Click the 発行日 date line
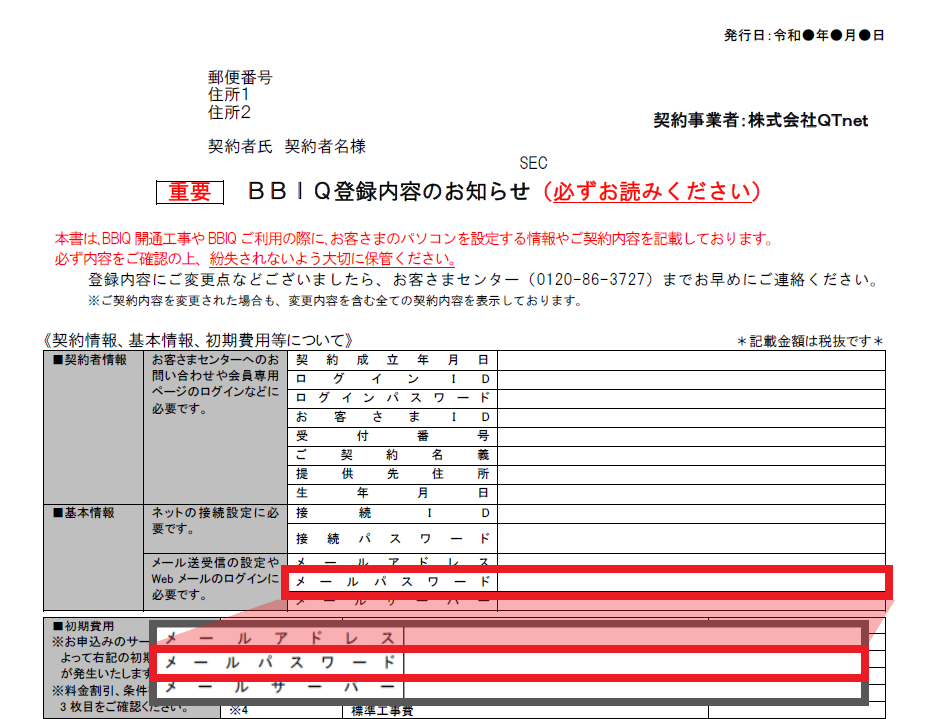Screen dimensions: 931x719 (x=804, y=36)
